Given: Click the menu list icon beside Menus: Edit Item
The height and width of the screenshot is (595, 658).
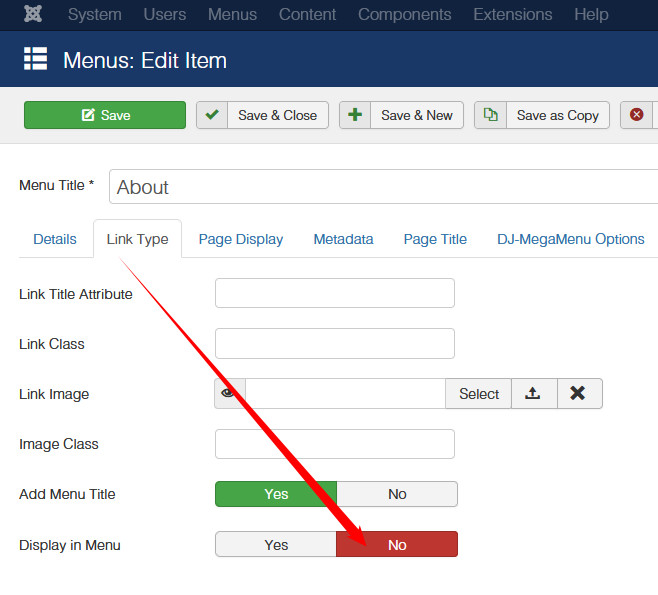Looking at the screenshot, I should 35,58.
